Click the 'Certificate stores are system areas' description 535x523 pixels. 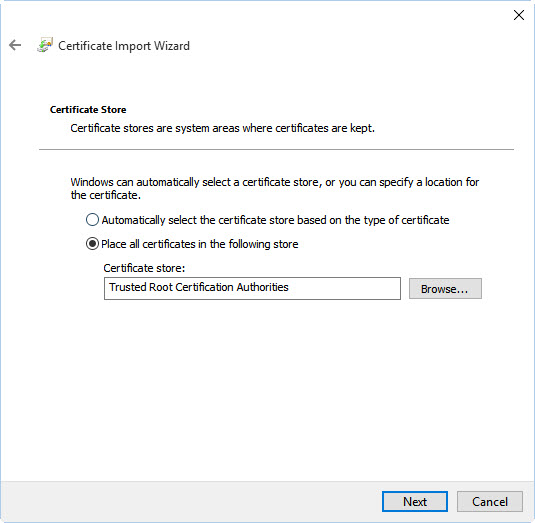222,128
